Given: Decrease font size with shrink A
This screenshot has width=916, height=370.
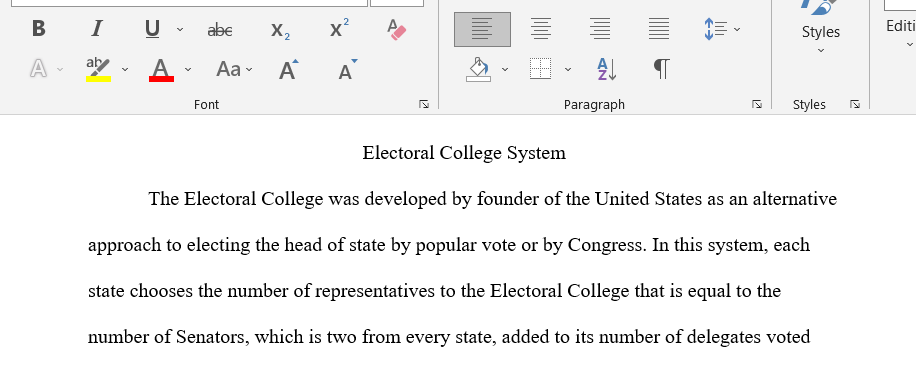Looking at the screenshot, I should [x=348, y=70].
